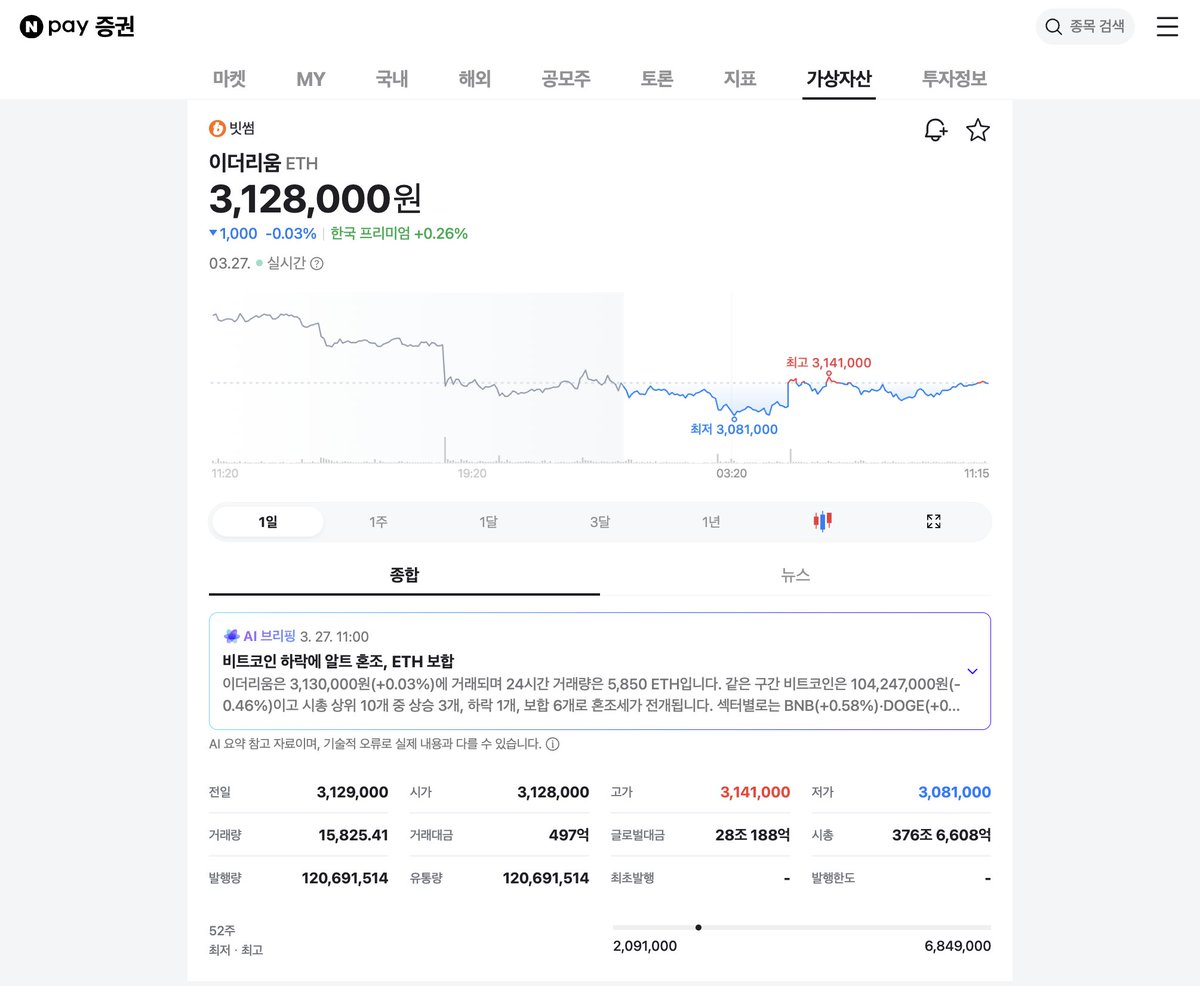The image size is (1200, 986).
Task: Open the N pay 증권 home logo
Action: 77,27
